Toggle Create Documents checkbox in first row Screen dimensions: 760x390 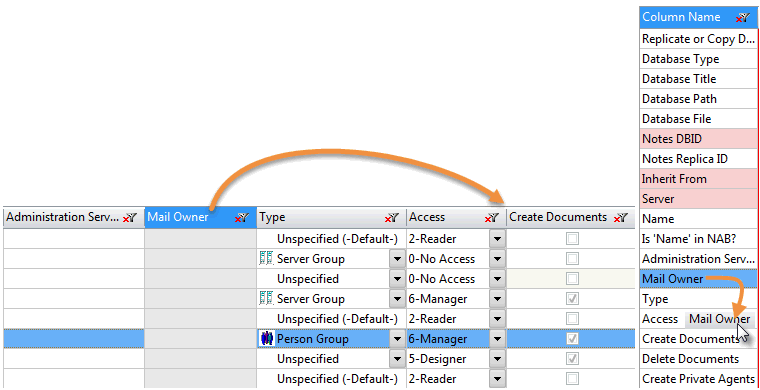[x=573, y=239]
